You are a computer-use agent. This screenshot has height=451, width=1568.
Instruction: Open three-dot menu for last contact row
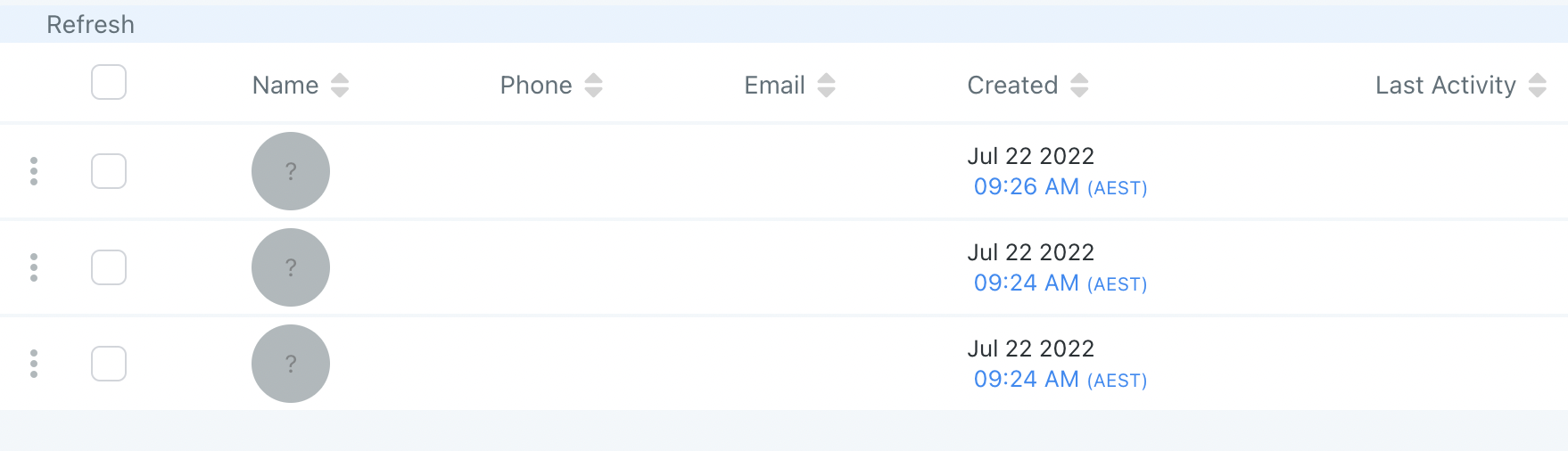tap(34, 364)
